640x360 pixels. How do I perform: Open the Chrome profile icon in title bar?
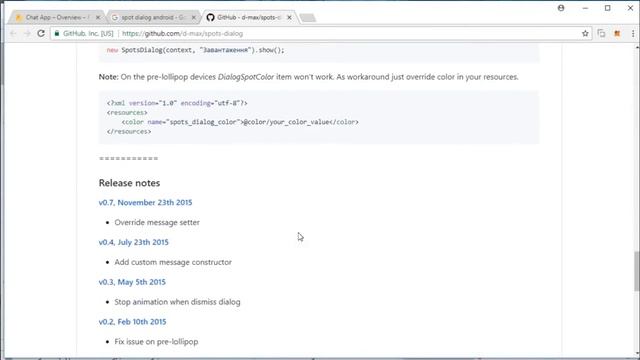pos(561,8)
